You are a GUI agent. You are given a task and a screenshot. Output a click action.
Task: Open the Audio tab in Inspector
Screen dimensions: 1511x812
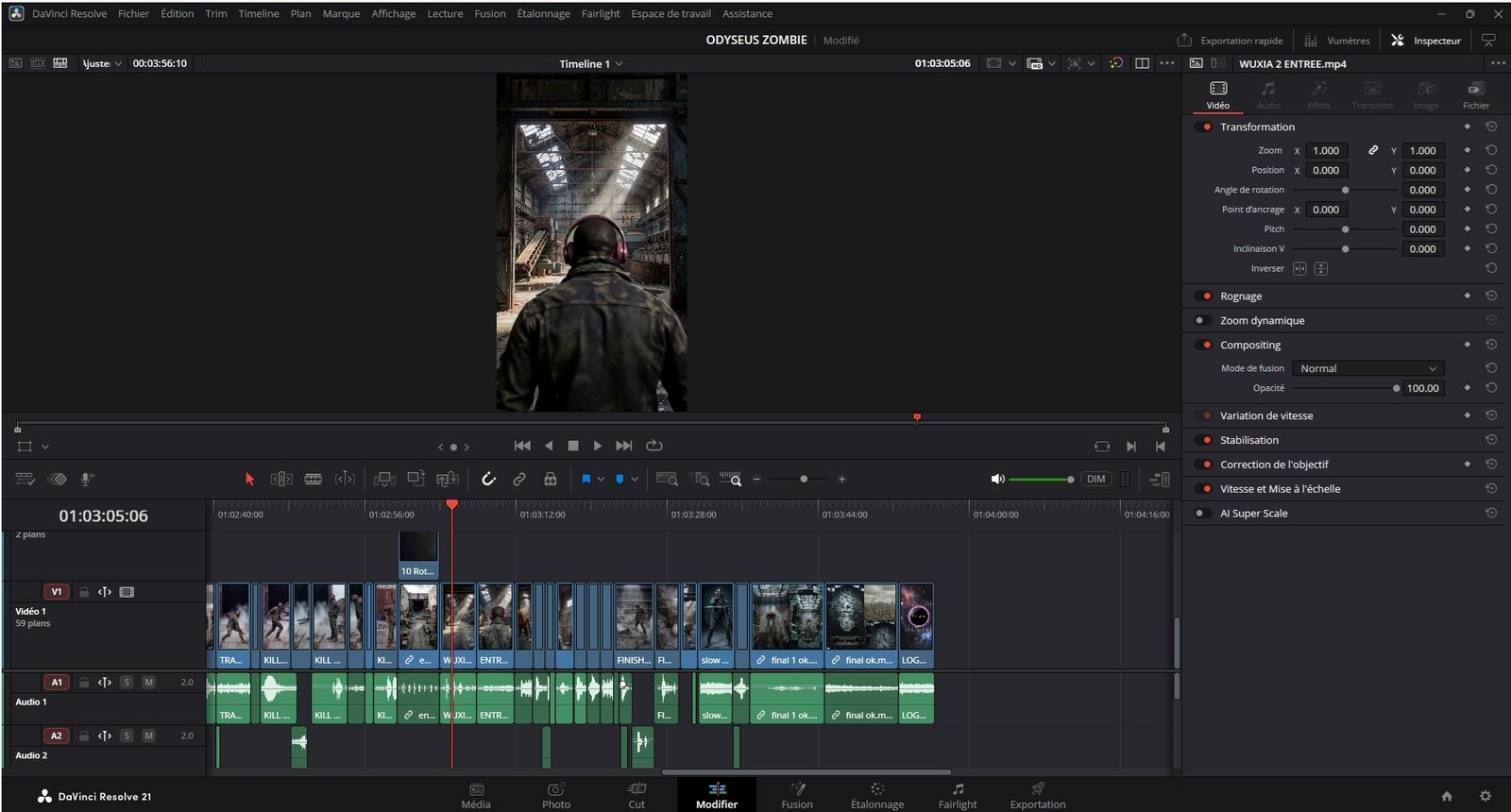[x=1268, y=94]
